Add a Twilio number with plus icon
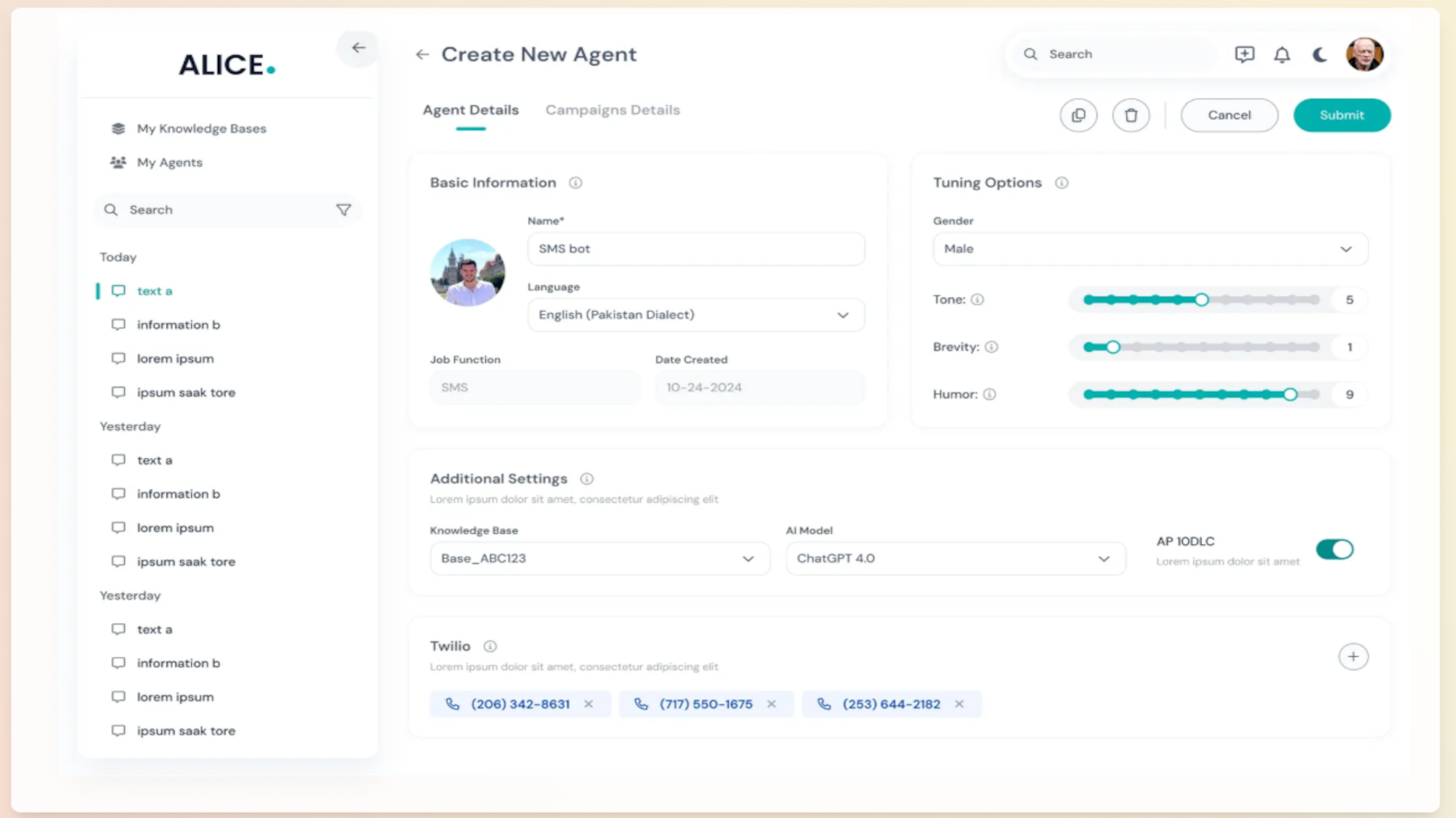 pos(1353,657)
